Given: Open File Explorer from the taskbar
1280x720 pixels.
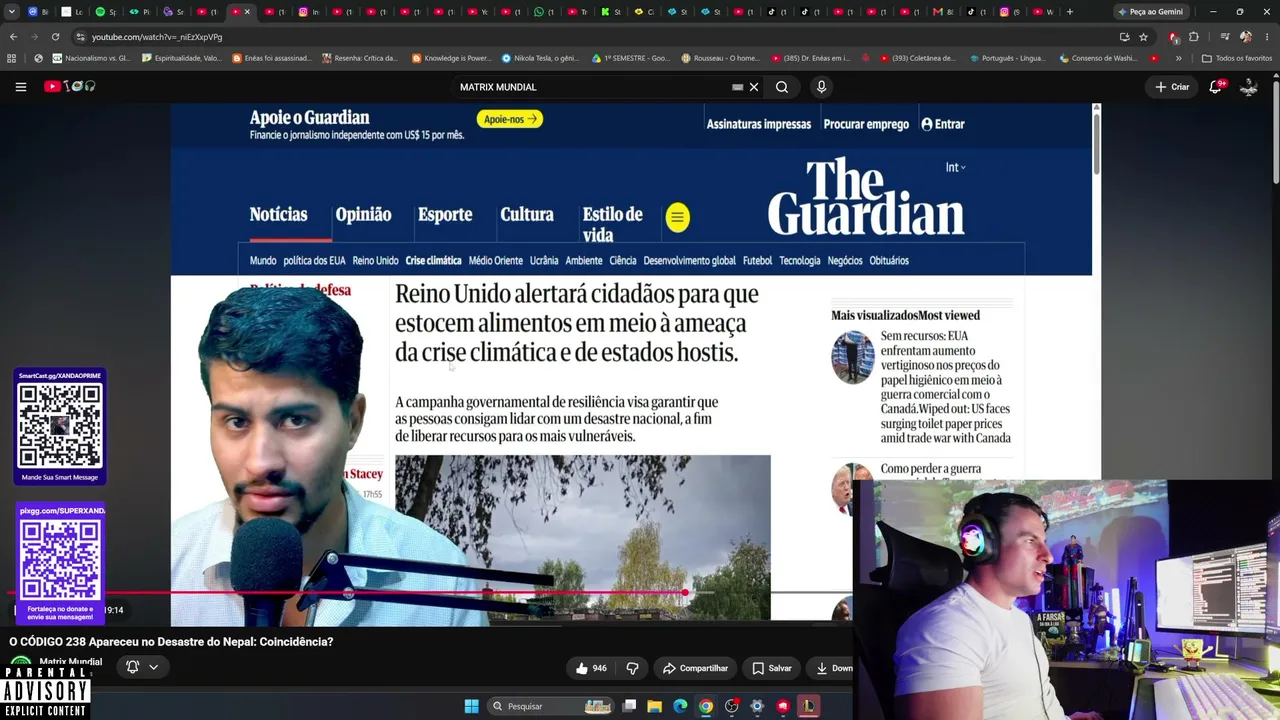Looking at the screenshot, I should point(654,706).
